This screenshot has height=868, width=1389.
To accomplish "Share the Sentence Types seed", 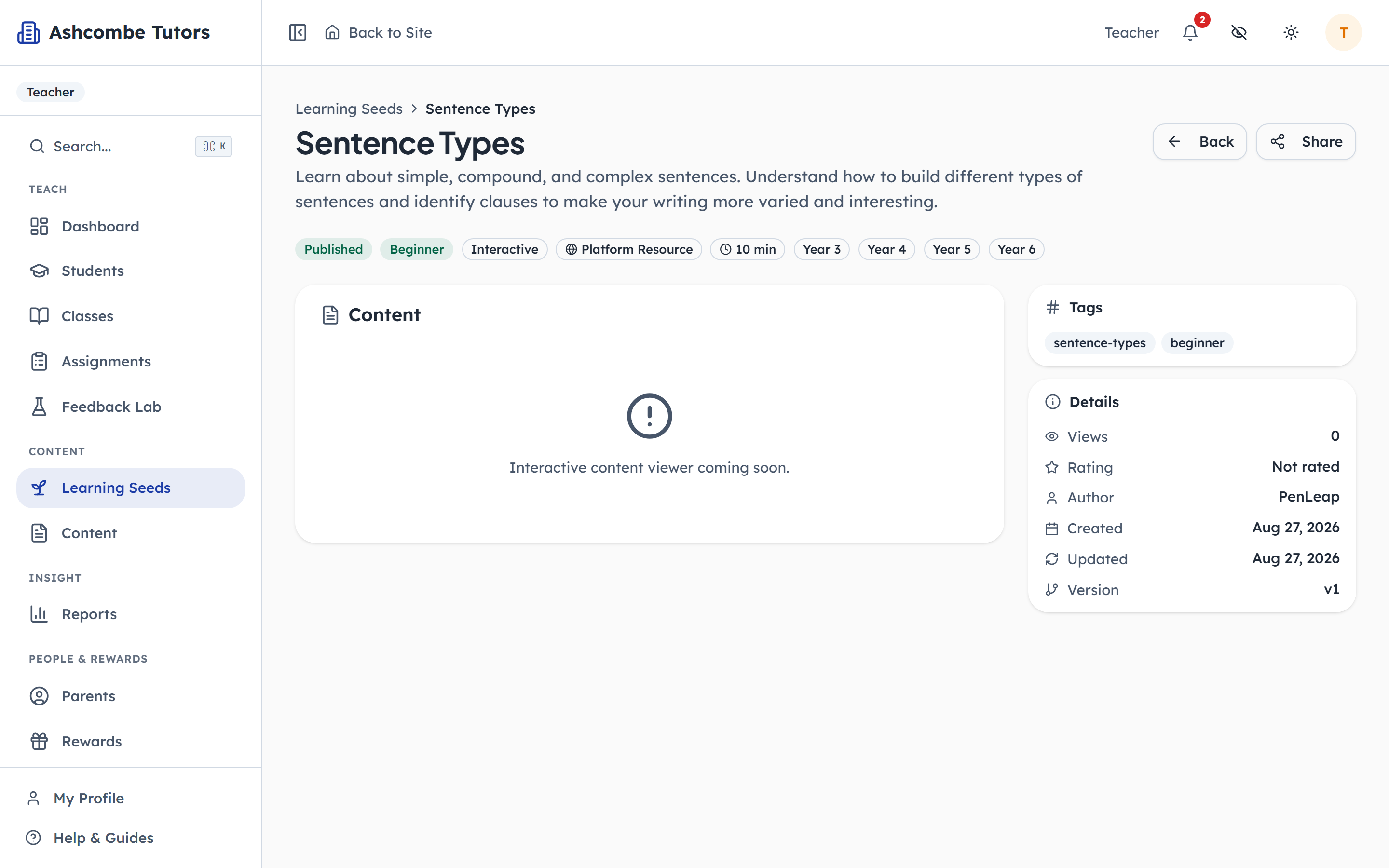I will coord(1306,141).
